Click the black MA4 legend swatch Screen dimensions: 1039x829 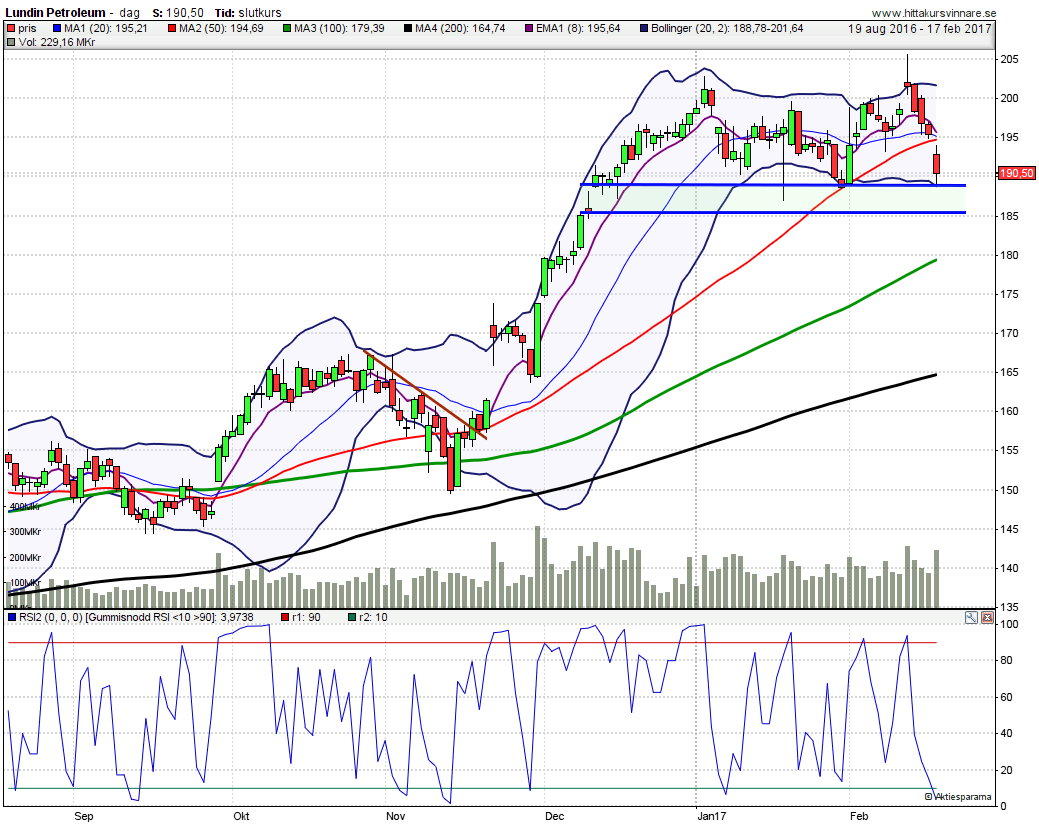[x=408, y=28]
